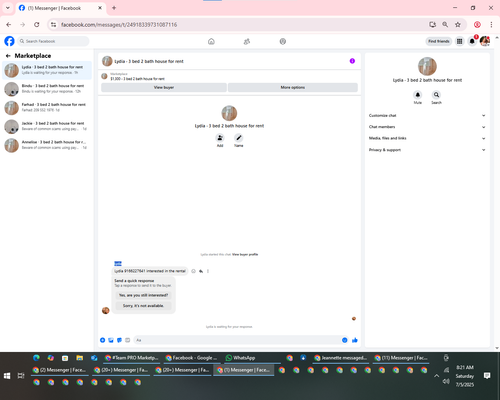Open more actions plus icon in composer

pyautogui.click(x=103, y=340)
